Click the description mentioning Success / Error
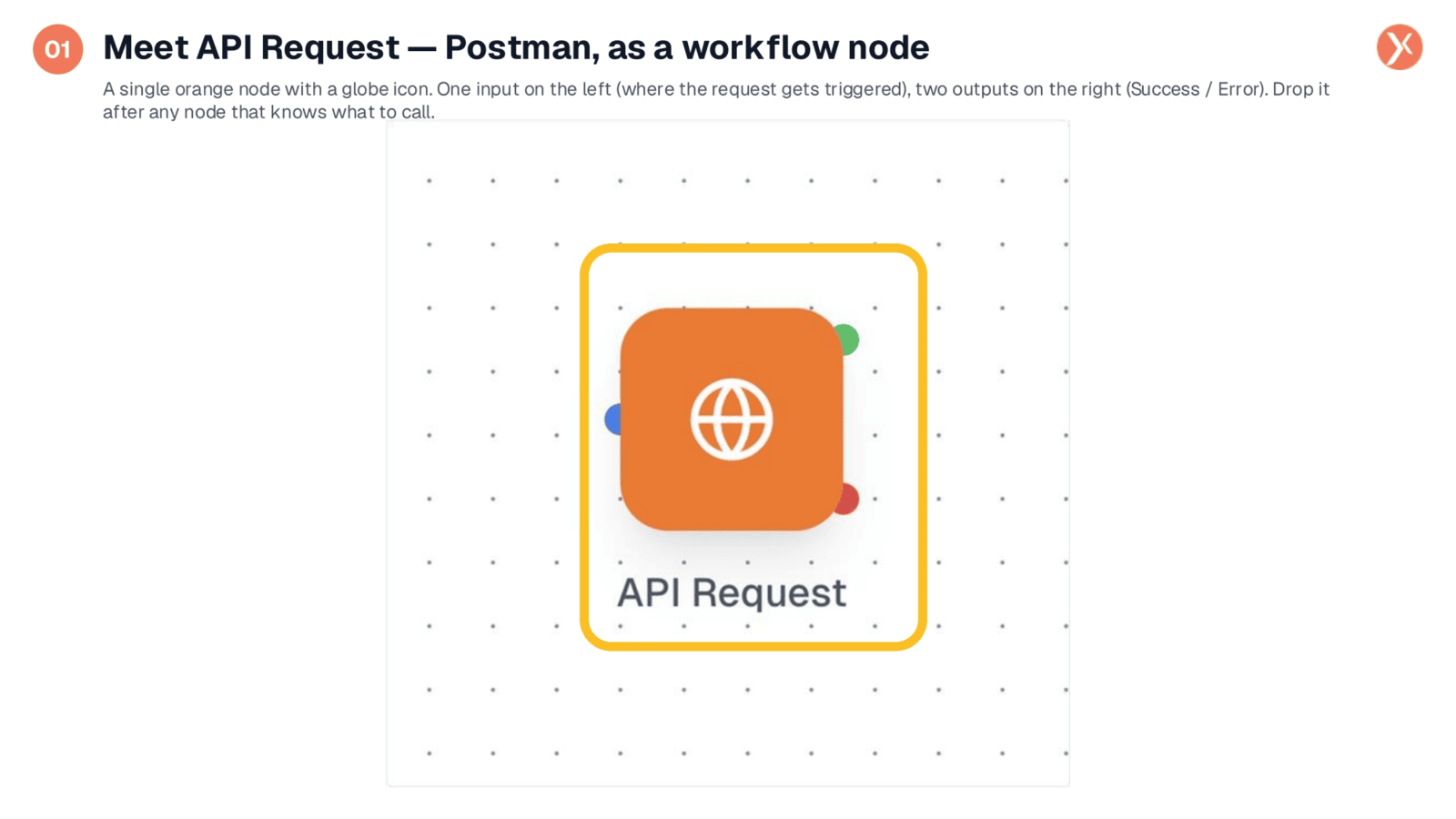 pos(716,100)
